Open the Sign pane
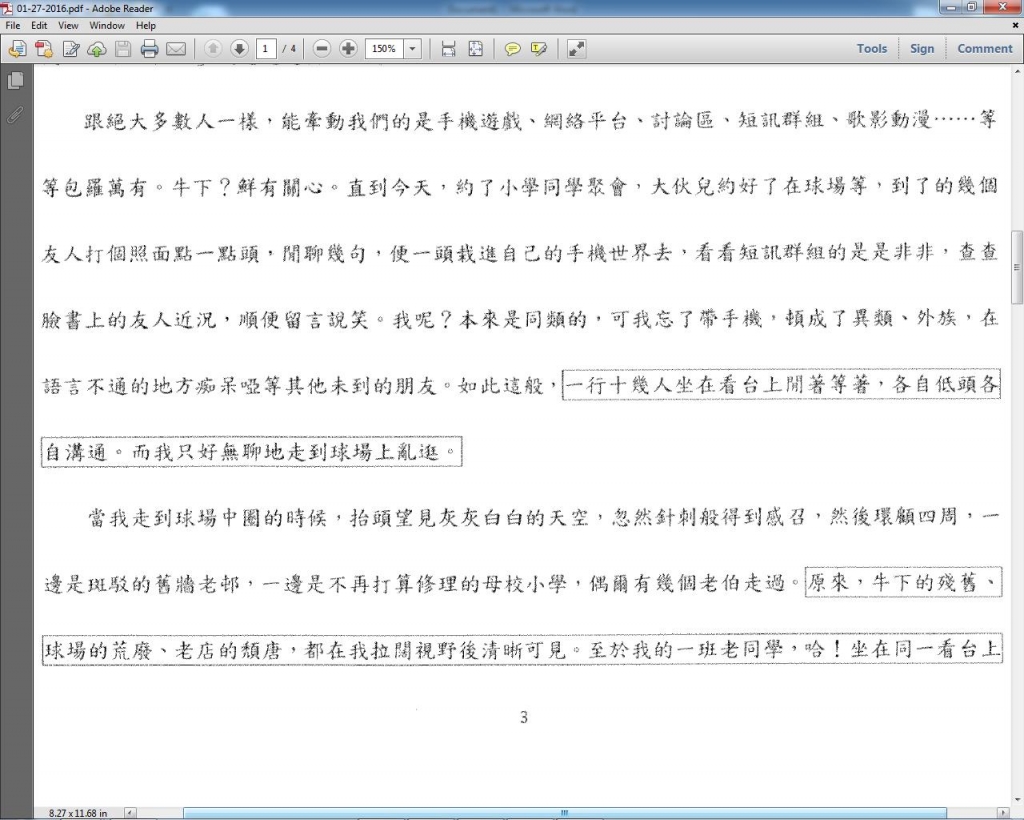The height and width of the screenshot is (820, 1024). coord(921,48)
